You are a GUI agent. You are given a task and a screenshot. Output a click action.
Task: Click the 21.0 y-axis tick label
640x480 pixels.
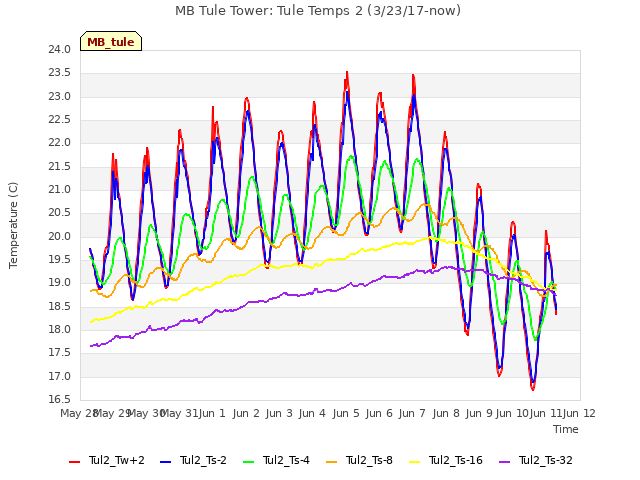click(60, 189)
